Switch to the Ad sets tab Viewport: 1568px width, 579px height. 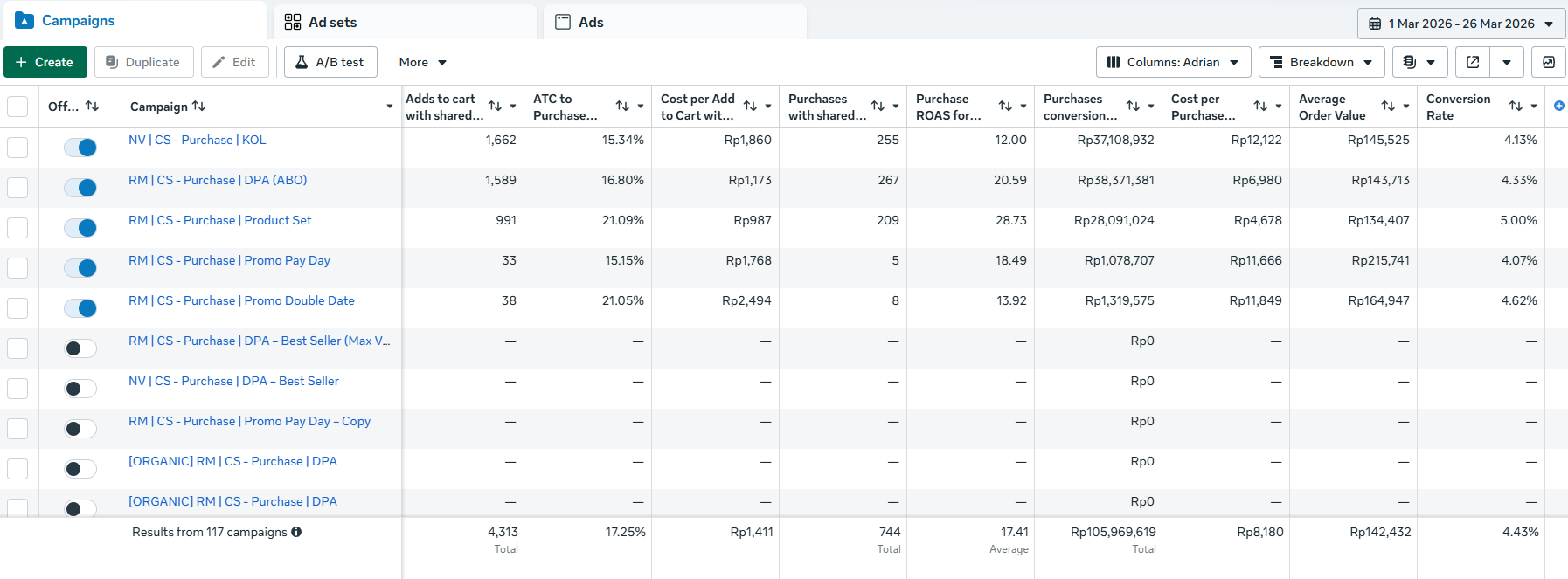click(x=405, y=22)
